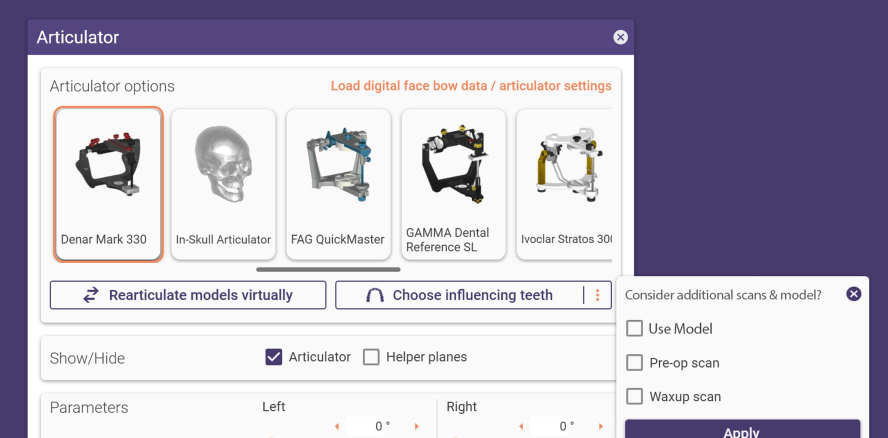Click the articulator list horizontal scrollbar
The width and height of the screenshot is (888, 438).
point(328,269)
